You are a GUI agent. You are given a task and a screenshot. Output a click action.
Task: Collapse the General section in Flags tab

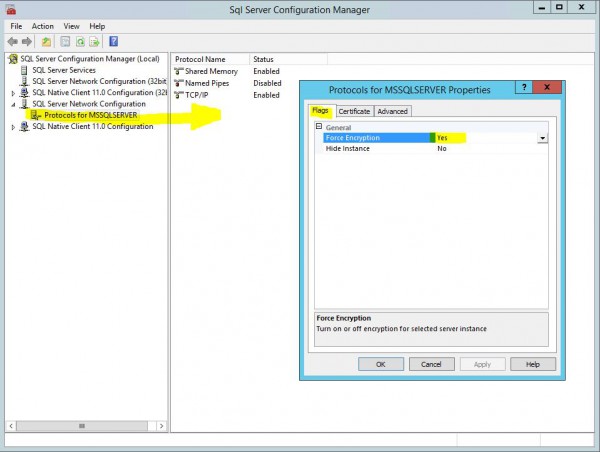click(x=319, y=126)
